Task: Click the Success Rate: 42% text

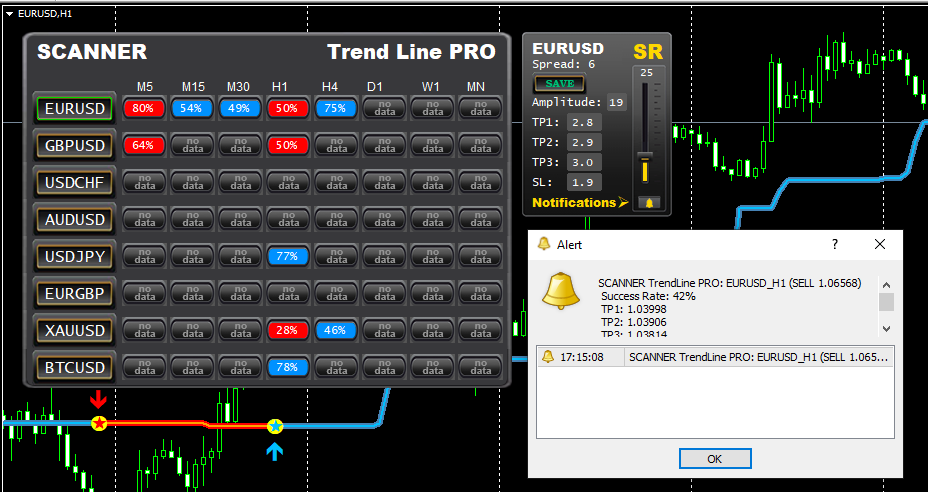Action: 648,296
